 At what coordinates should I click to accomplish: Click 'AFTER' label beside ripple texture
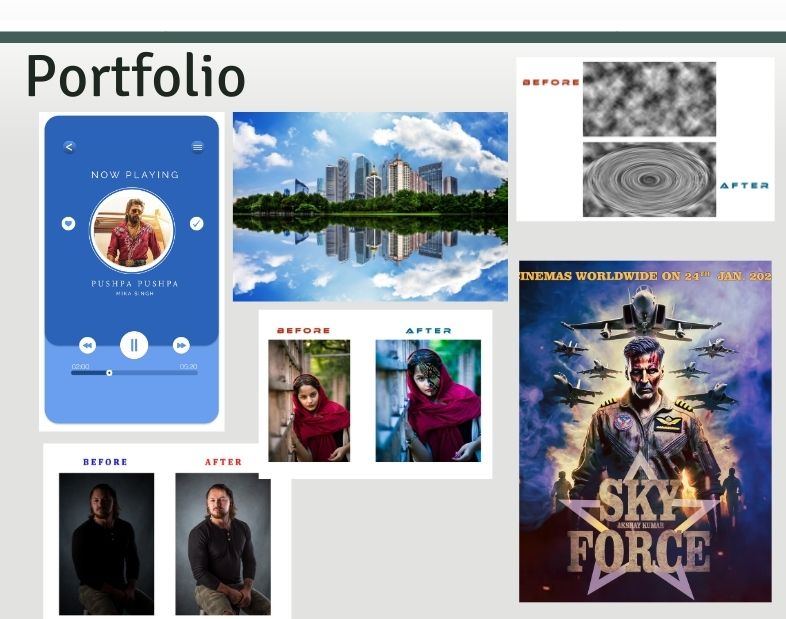(744, 185)
